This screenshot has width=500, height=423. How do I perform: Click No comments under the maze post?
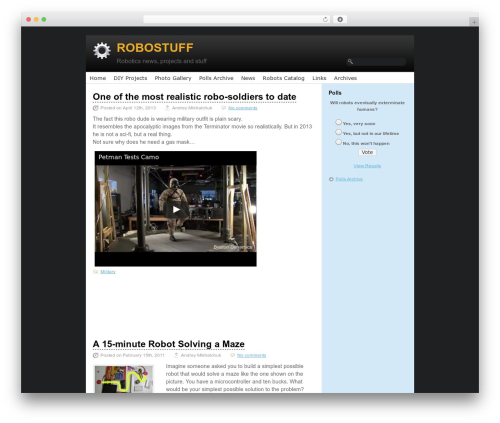coord(251,355)
